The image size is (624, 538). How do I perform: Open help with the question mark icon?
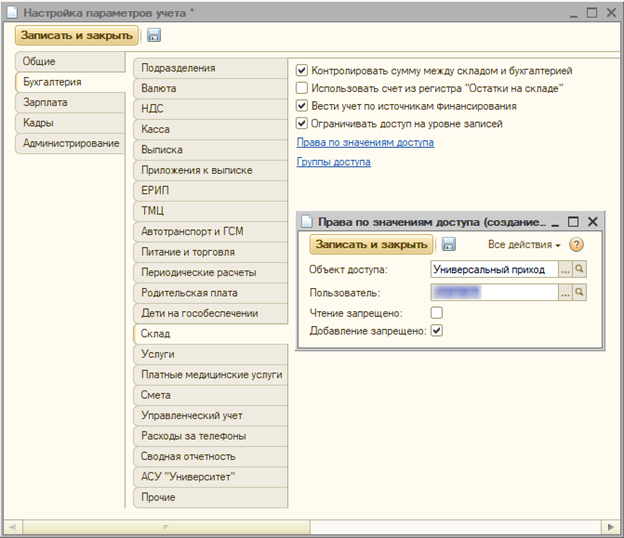pos(576,245)
